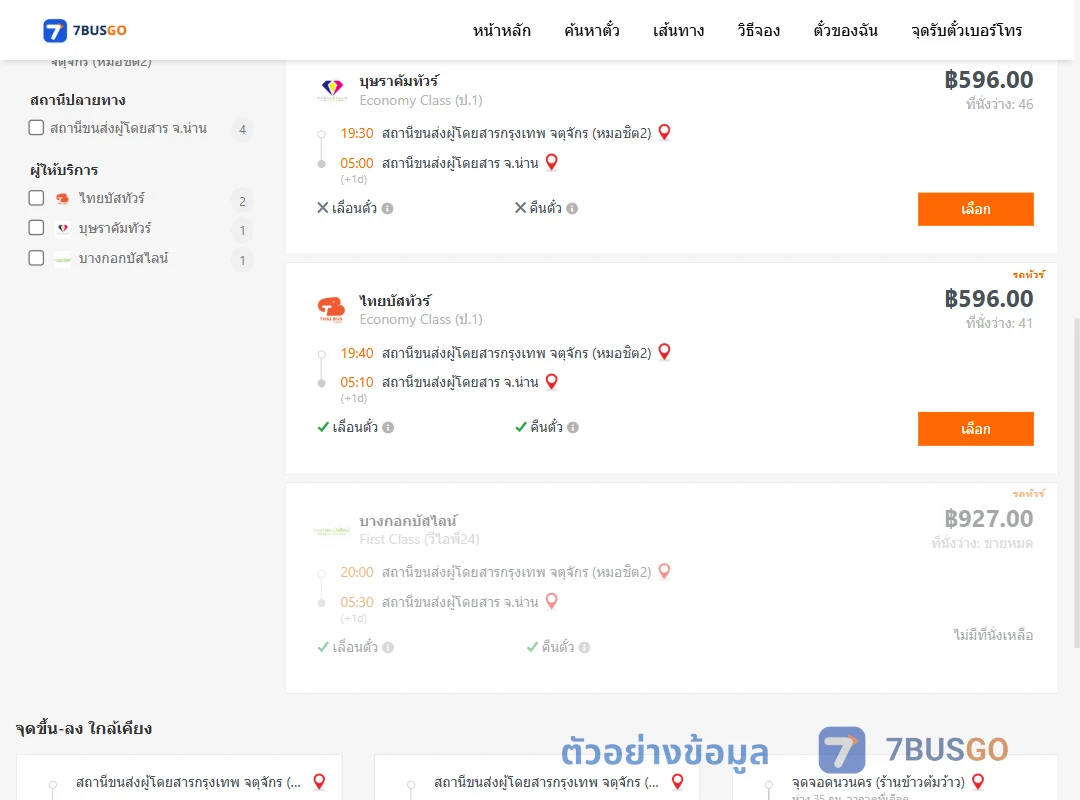Tick the บุษราคัมทัวร์ operator checkbox

point(37,227)
